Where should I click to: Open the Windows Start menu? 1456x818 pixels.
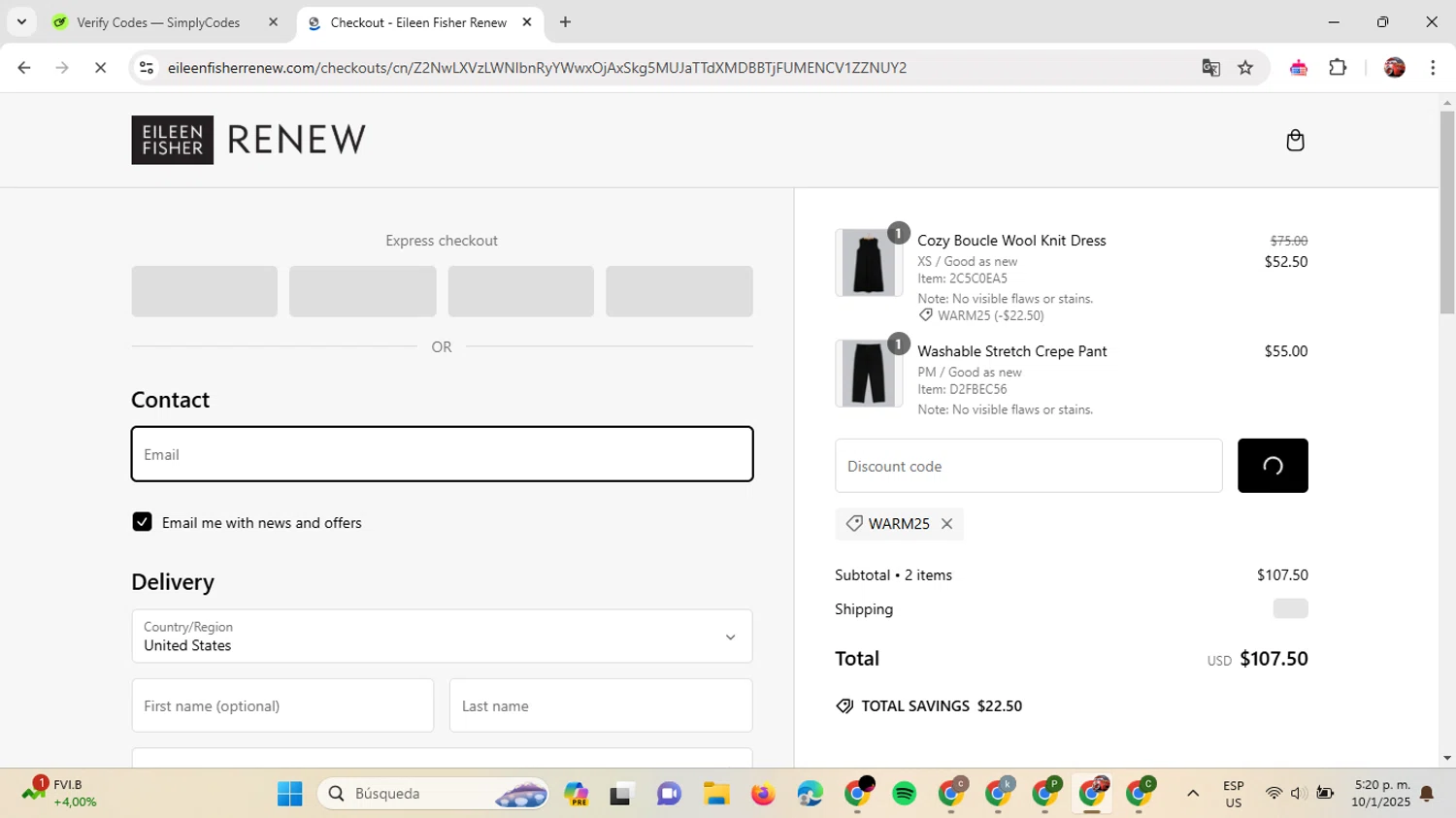[x=289, y=794]
